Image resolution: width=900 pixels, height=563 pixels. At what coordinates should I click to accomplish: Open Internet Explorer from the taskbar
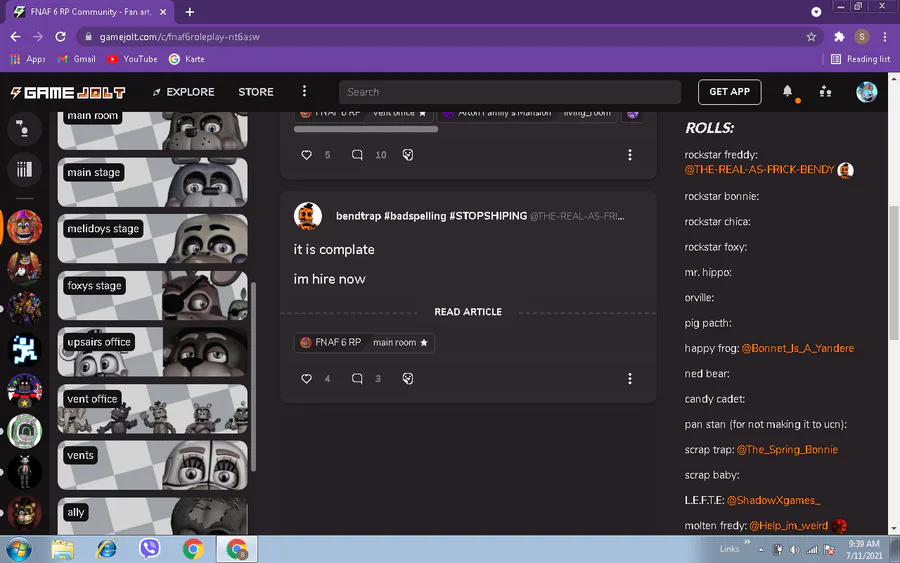106,550
